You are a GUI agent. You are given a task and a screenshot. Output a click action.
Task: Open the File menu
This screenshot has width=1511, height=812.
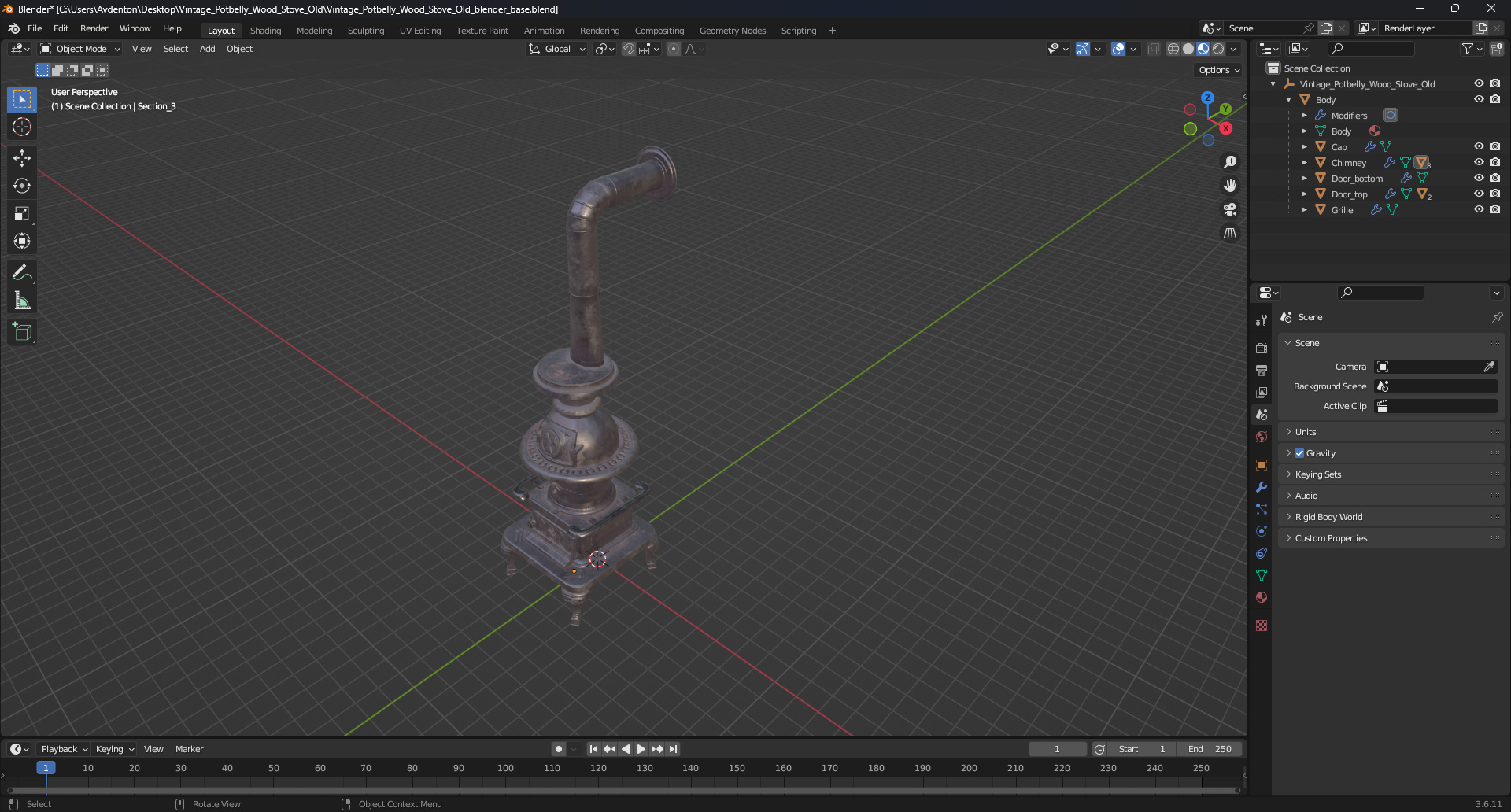coord(35,28)
